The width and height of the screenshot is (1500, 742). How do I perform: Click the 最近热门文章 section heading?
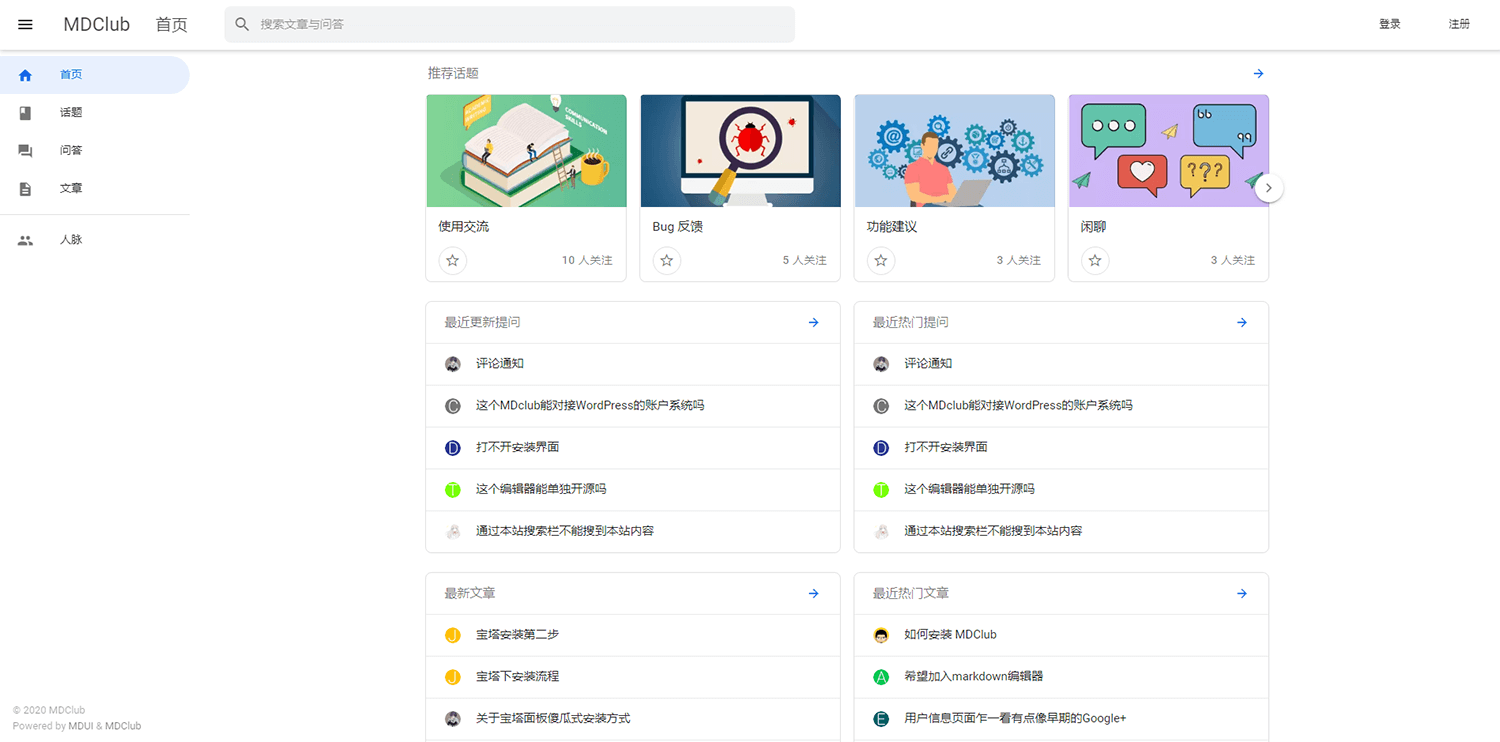[911, 593]
